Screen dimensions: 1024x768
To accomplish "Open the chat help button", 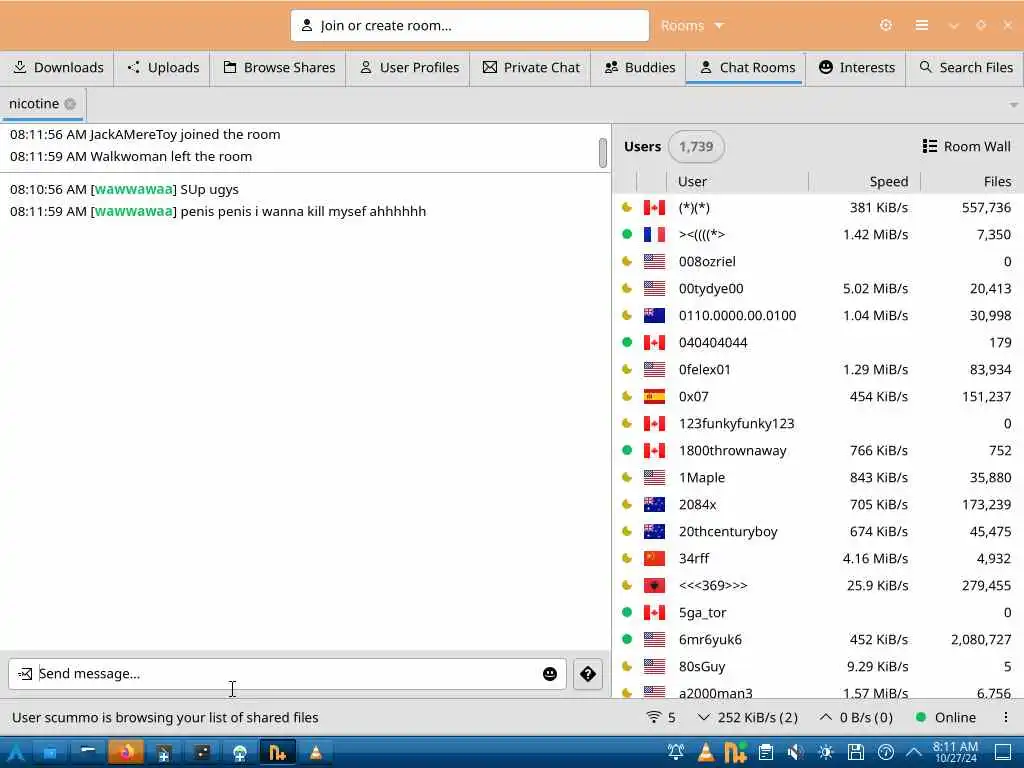I will [588, 674].
